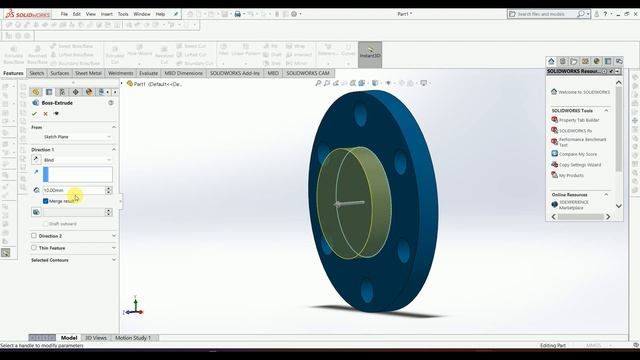Screen dimensions: 640x360
Task: Switch to the Sheet Metal tab
Action: [x=88, y=73]
